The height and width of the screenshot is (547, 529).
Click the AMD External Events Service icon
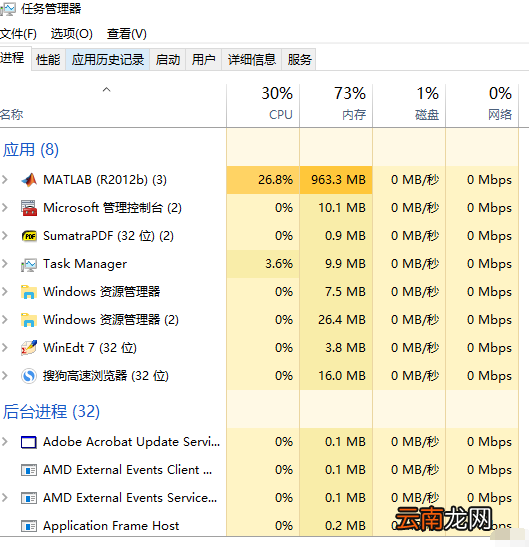pos(29,498)
